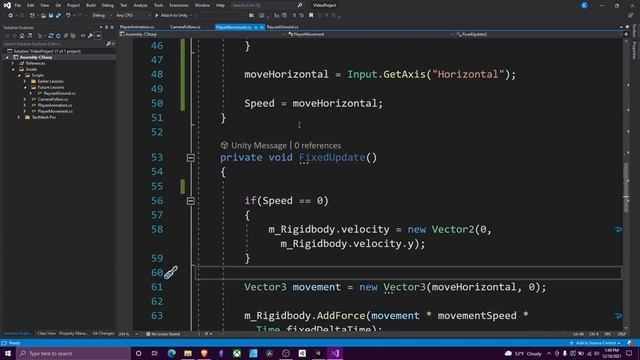
Task: Collapse the Scripts folder
Action: pos(19,76)
